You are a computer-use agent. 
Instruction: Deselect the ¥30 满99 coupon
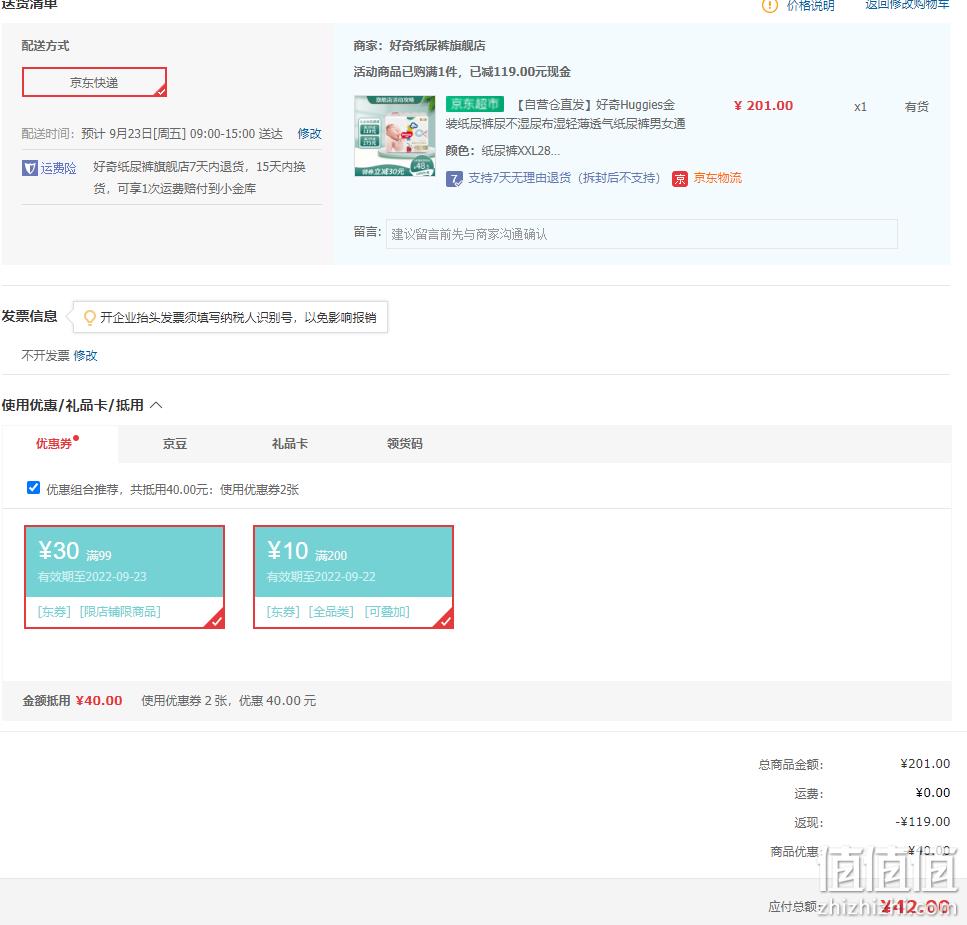[125, 577]
